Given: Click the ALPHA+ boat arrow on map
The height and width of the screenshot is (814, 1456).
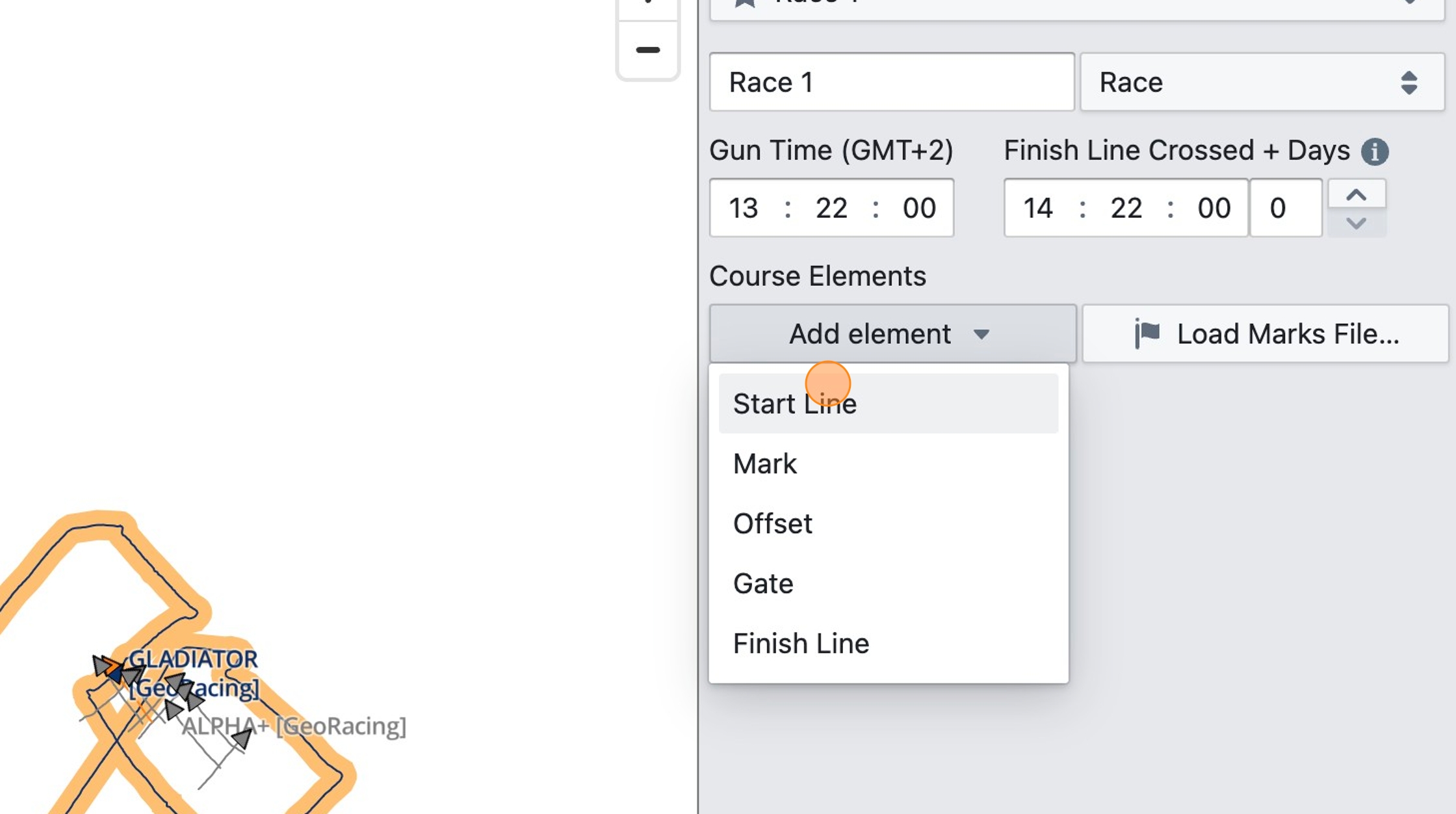Looking at the screenshot, I should [x=242, y=739].
